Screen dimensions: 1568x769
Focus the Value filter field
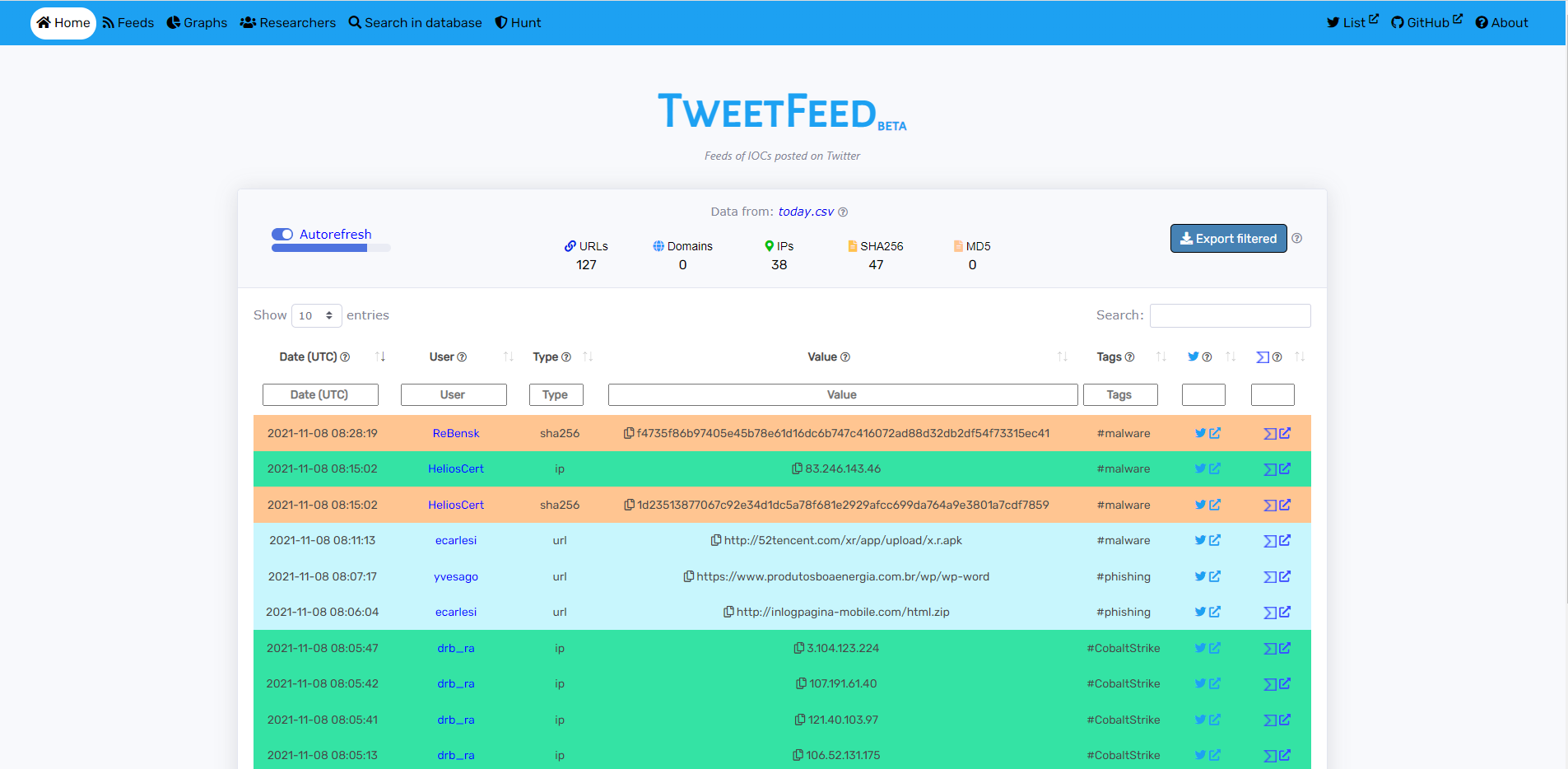pyautogui.click(x=843, y=395)
